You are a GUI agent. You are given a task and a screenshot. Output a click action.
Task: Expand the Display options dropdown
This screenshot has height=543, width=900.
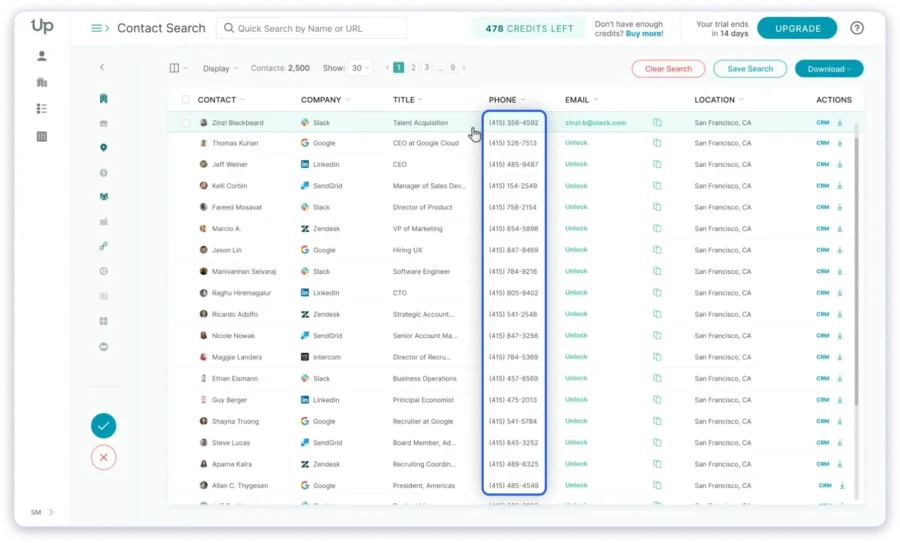pos(221,69)
